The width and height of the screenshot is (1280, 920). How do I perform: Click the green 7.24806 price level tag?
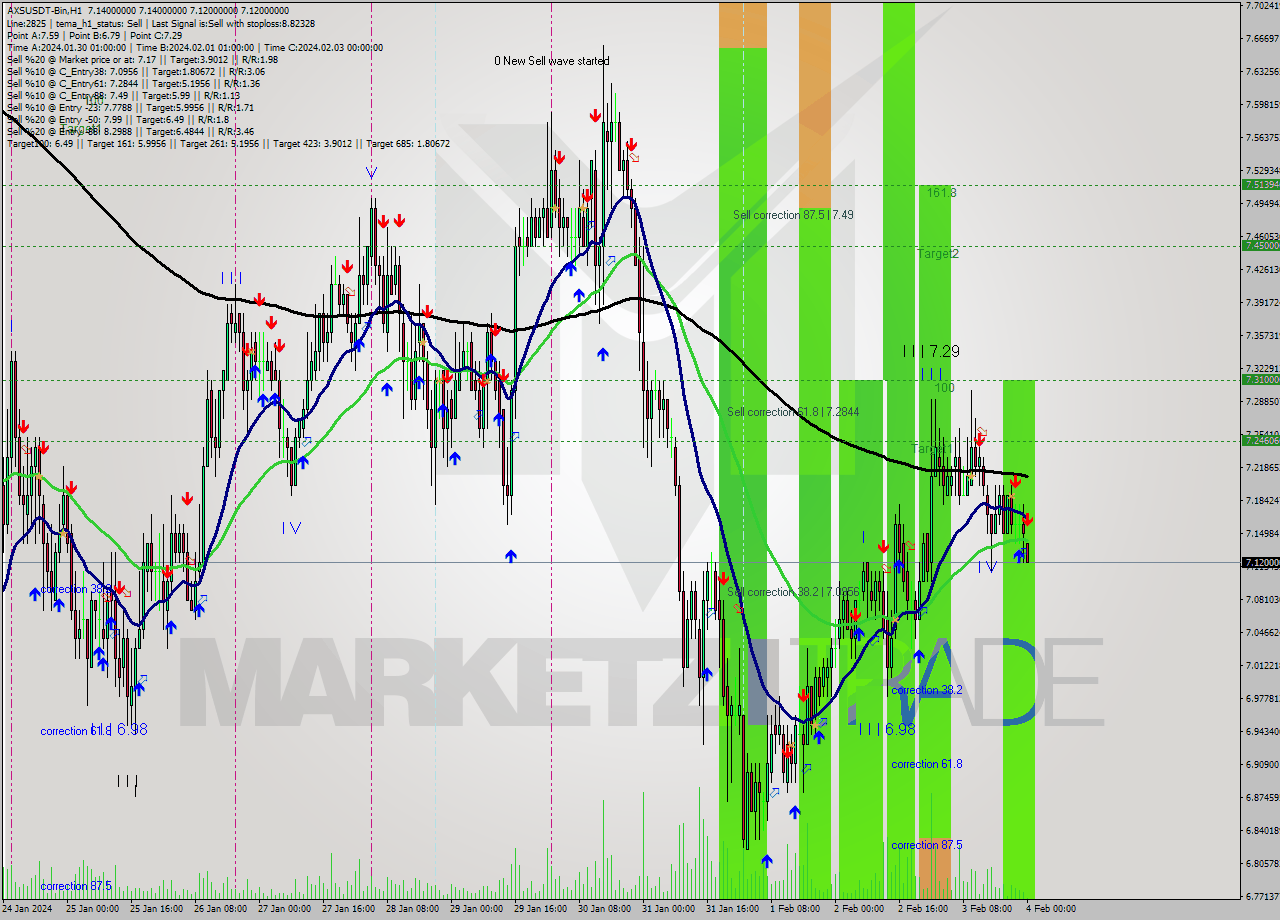pyautogui.click(x=1260, y=440)
